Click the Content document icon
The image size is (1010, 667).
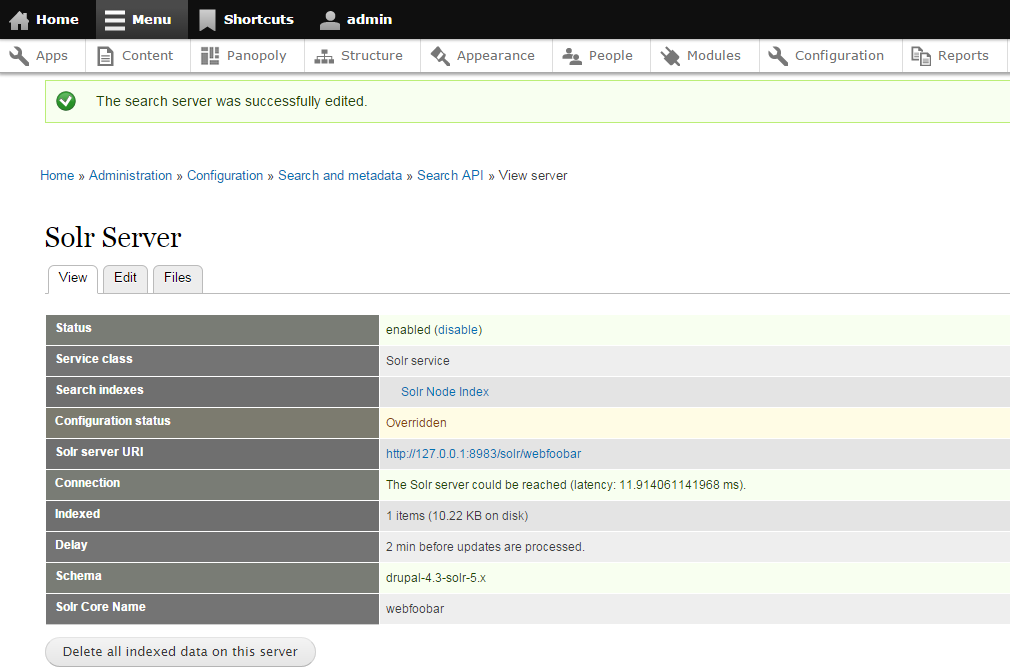tap(105, 56)
